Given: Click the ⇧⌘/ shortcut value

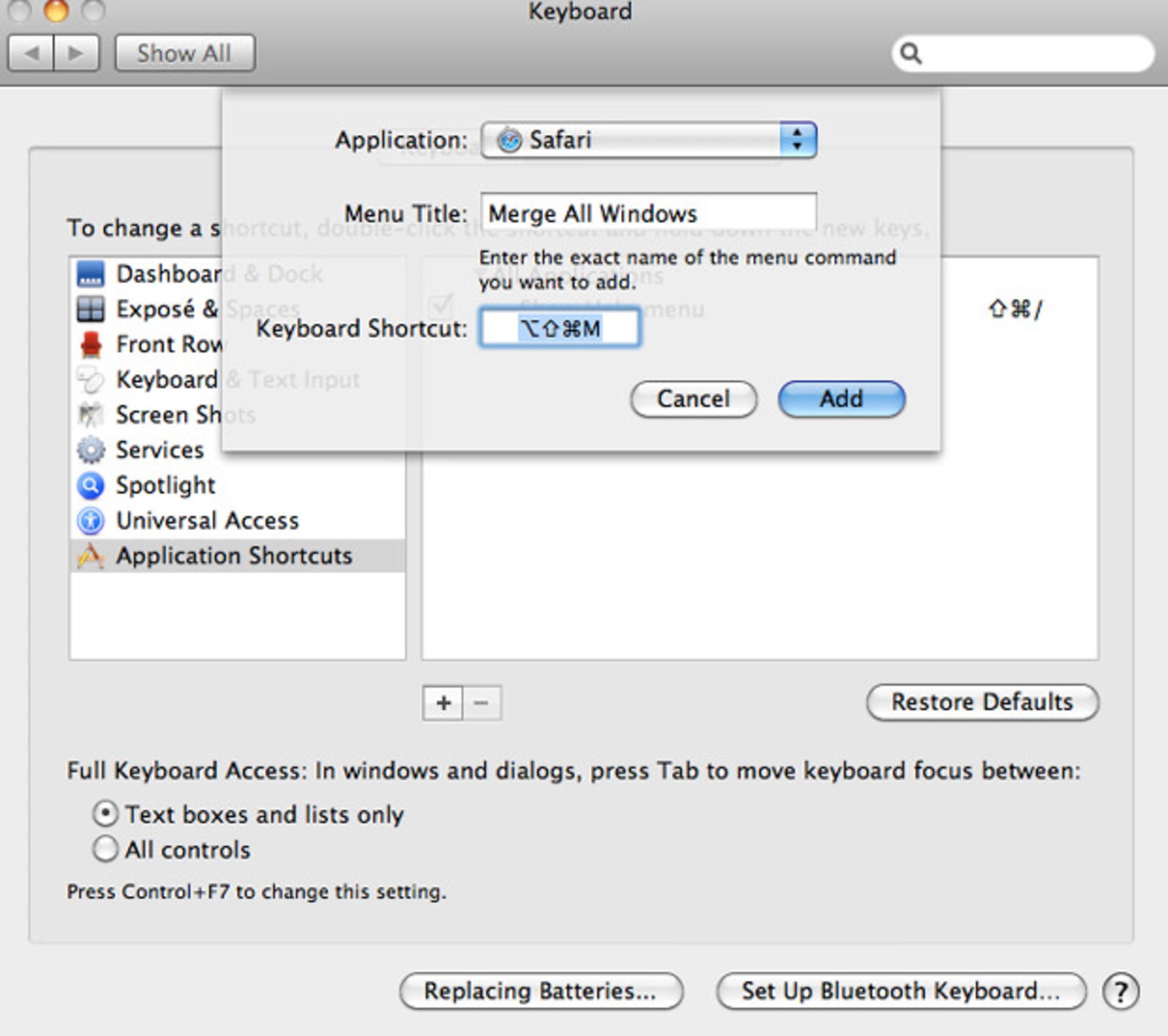Looking at the screenshot, I should (x=1015, y=310).
